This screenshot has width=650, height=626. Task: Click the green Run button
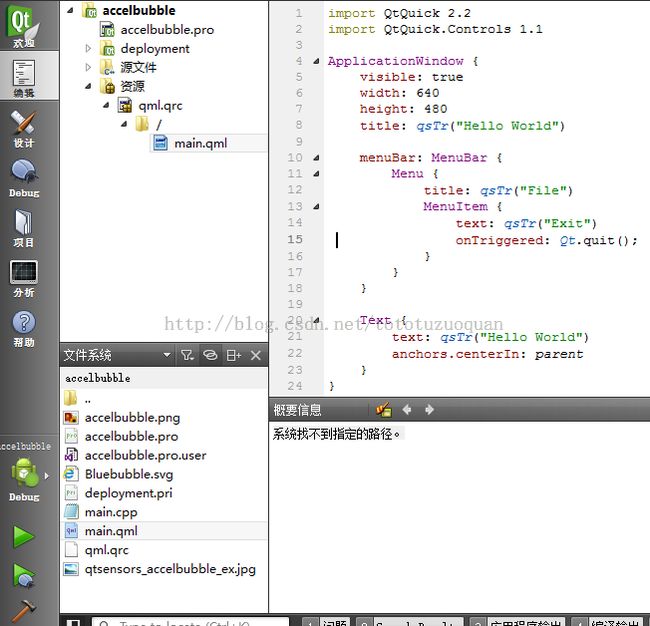tap(23, 536)
